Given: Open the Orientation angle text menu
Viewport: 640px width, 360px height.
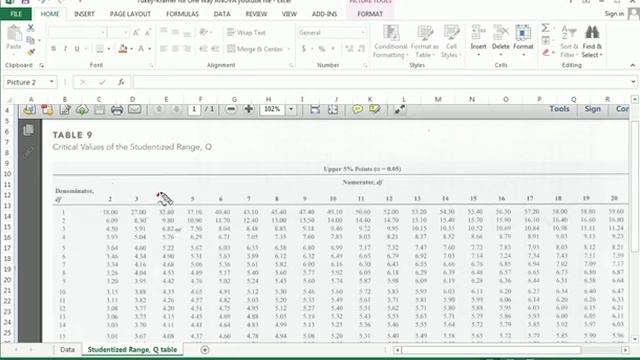Looking at the screenshot, I should pyautogui.click(x=205, y=32).
